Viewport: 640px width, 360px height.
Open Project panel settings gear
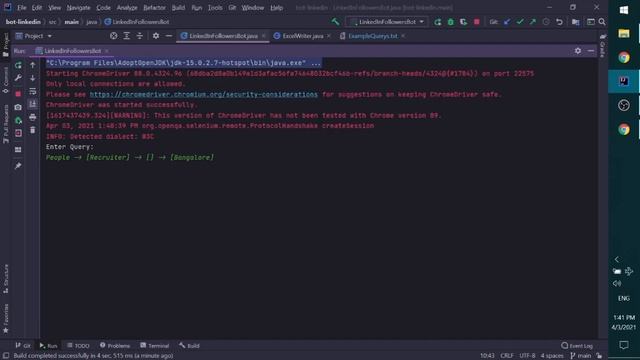click(x=156, y=36)
